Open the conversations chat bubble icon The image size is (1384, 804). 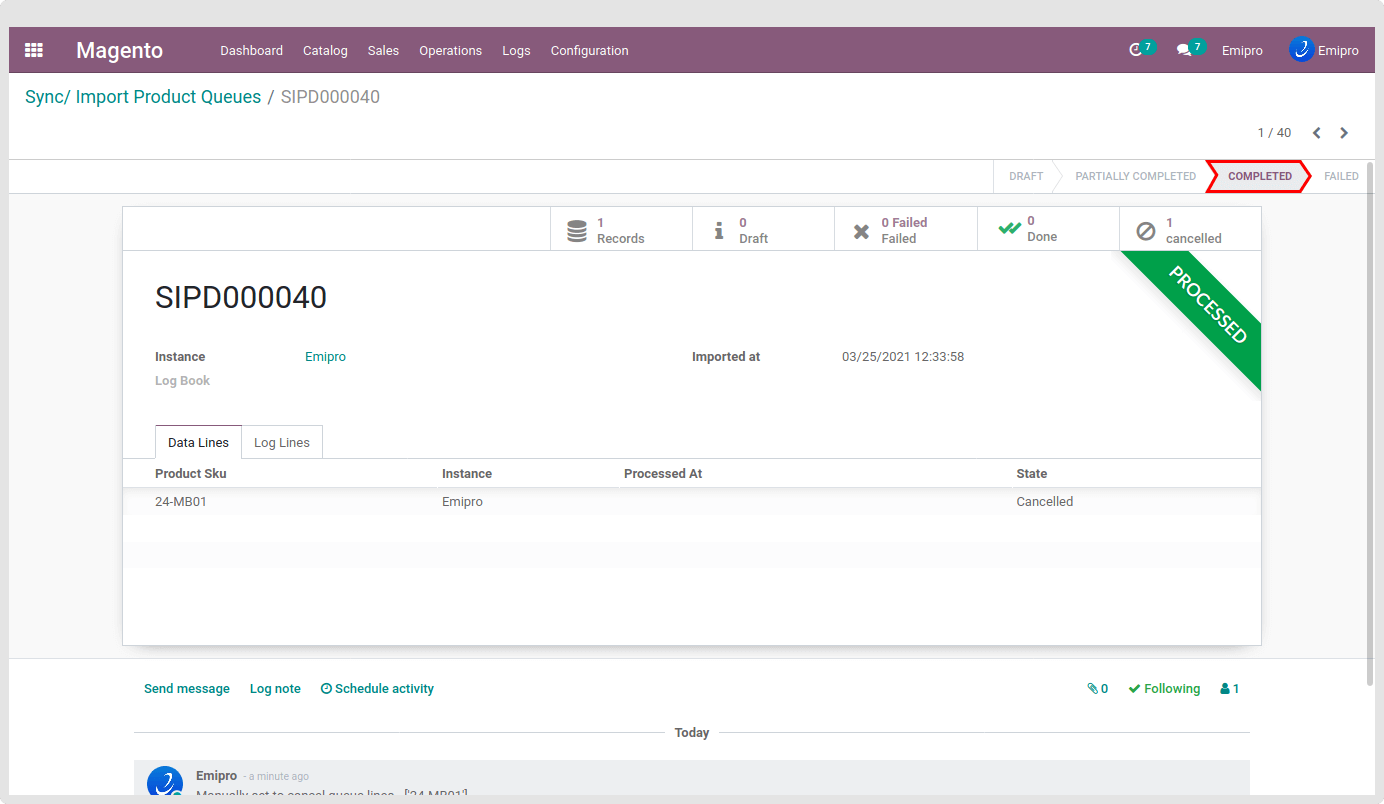[x=1184, y=50]
